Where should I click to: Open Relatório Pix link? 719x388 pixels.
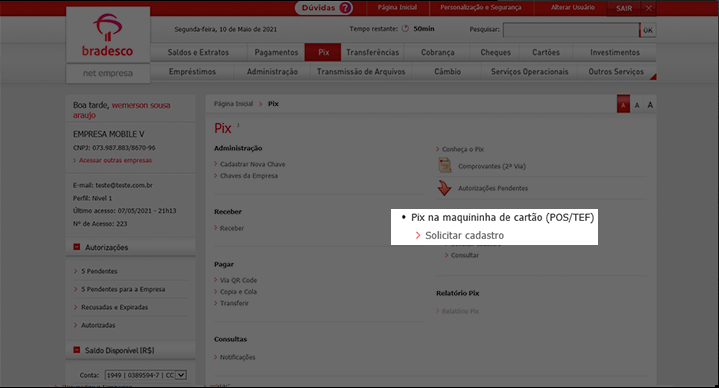[460, 311]
